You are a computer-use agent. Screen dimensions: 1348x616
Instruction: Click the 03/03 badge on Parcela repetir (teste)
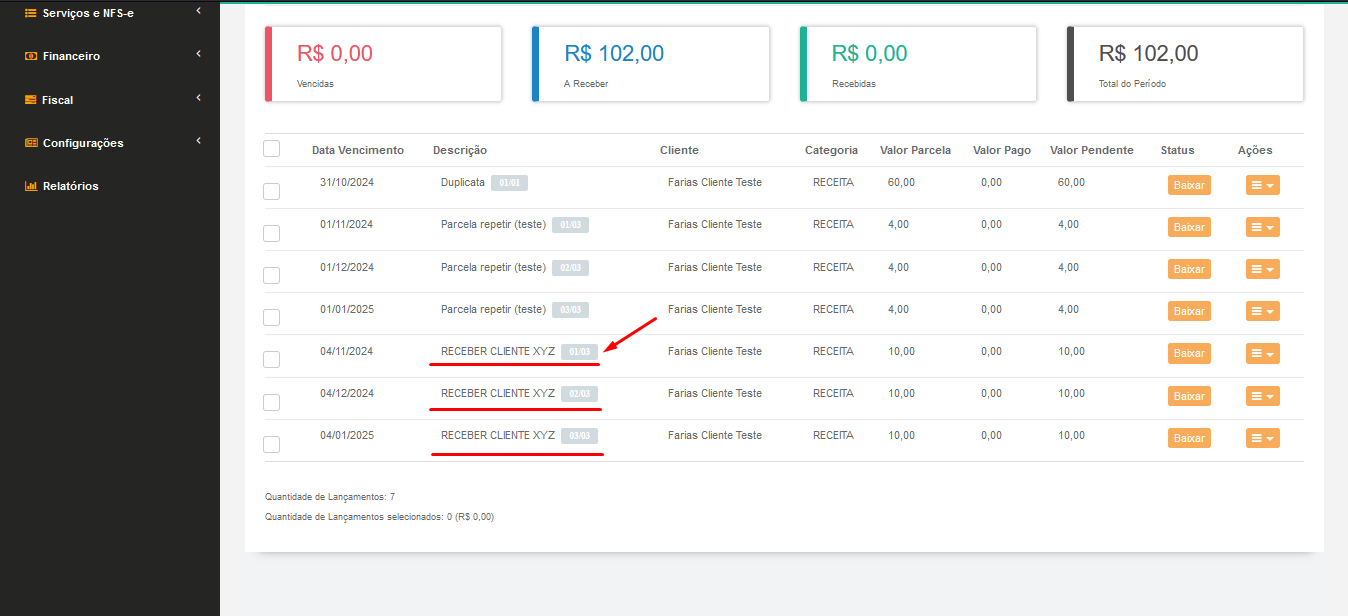click(571, 310)
